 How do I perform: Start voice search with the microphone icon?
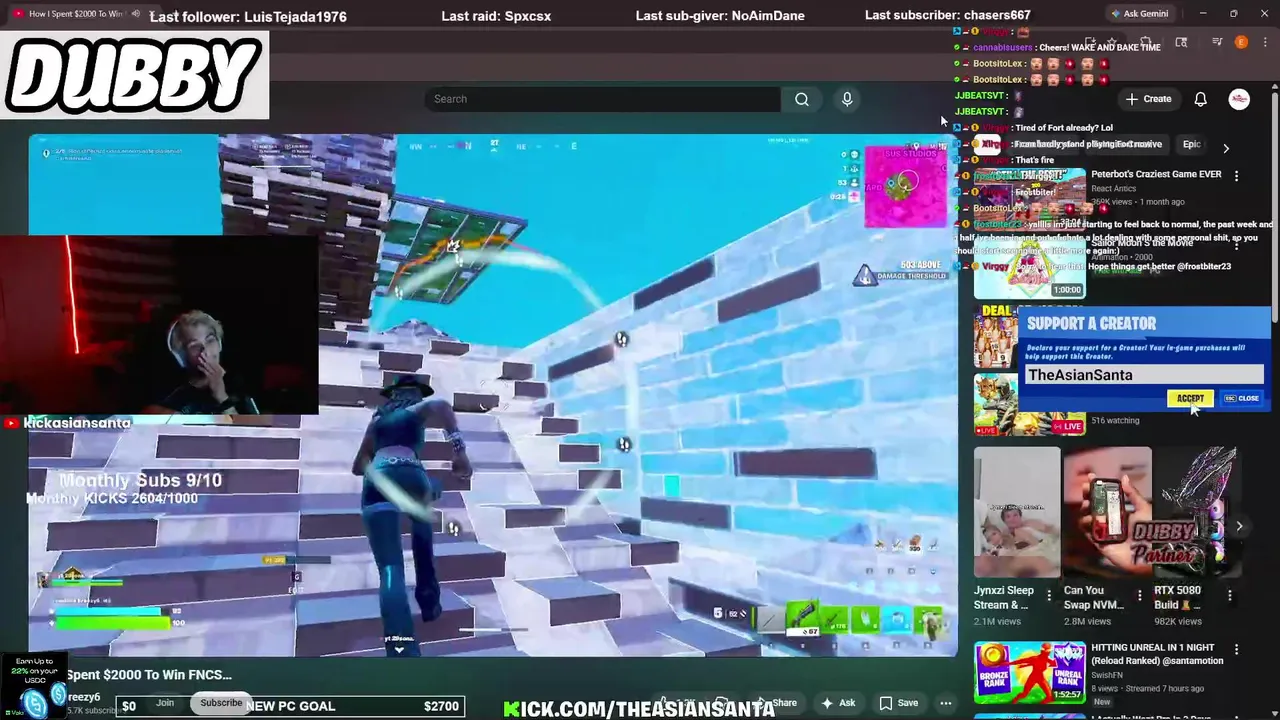click(x=847, y=99)
